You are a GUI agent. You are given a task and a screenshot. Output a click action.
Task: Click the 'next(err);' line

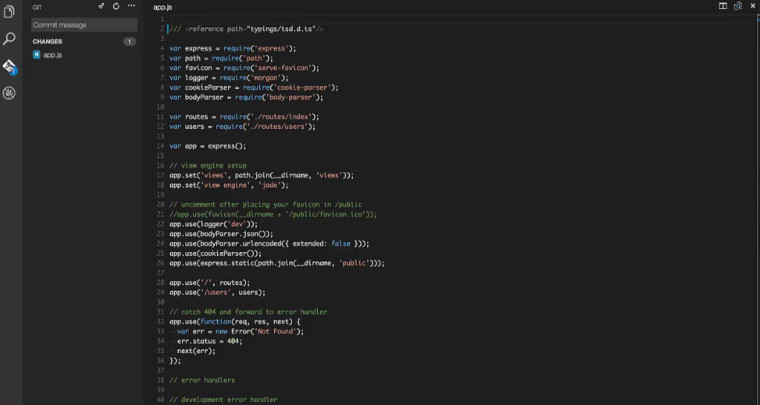pyautogui.click(x=196, y=351)
